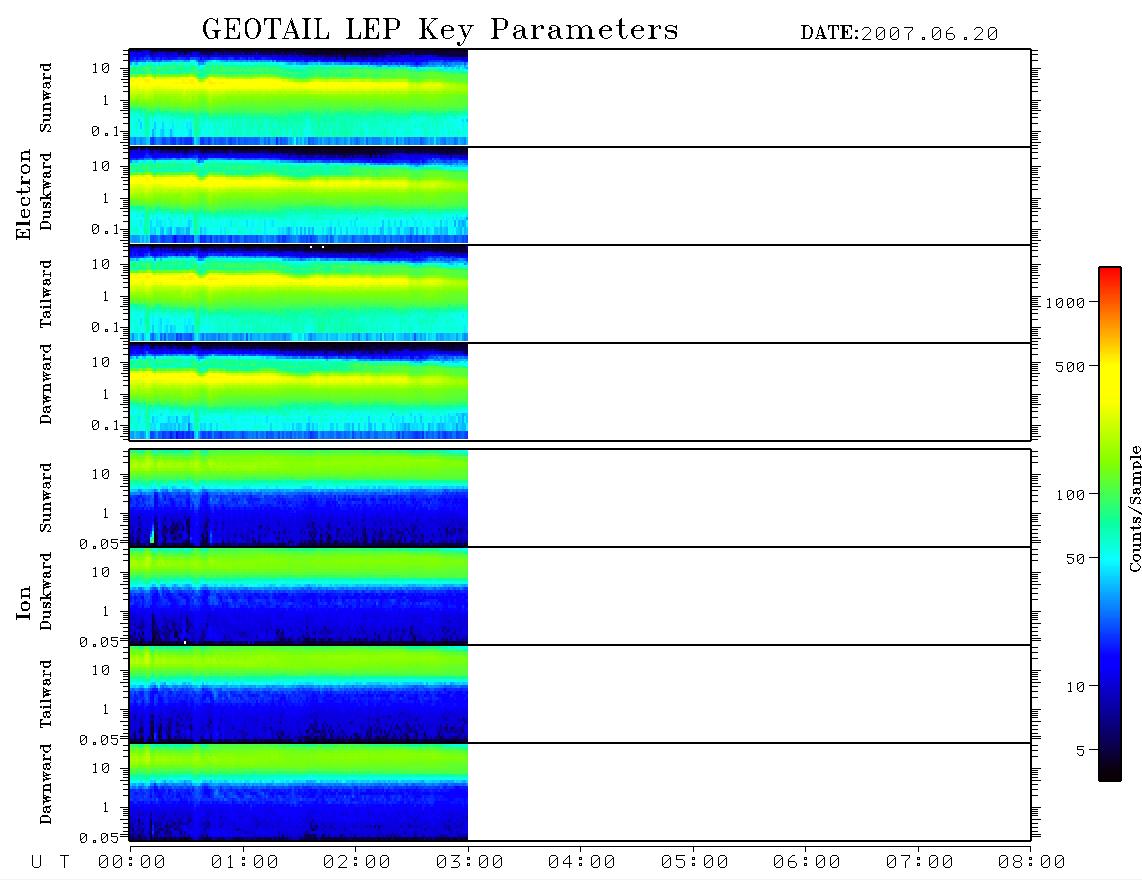Select the Electron "Duskward" panel label
Image resolution: width=1142 pixels, height=880 pixels.
pyautogui.click(x=46, y=192)
